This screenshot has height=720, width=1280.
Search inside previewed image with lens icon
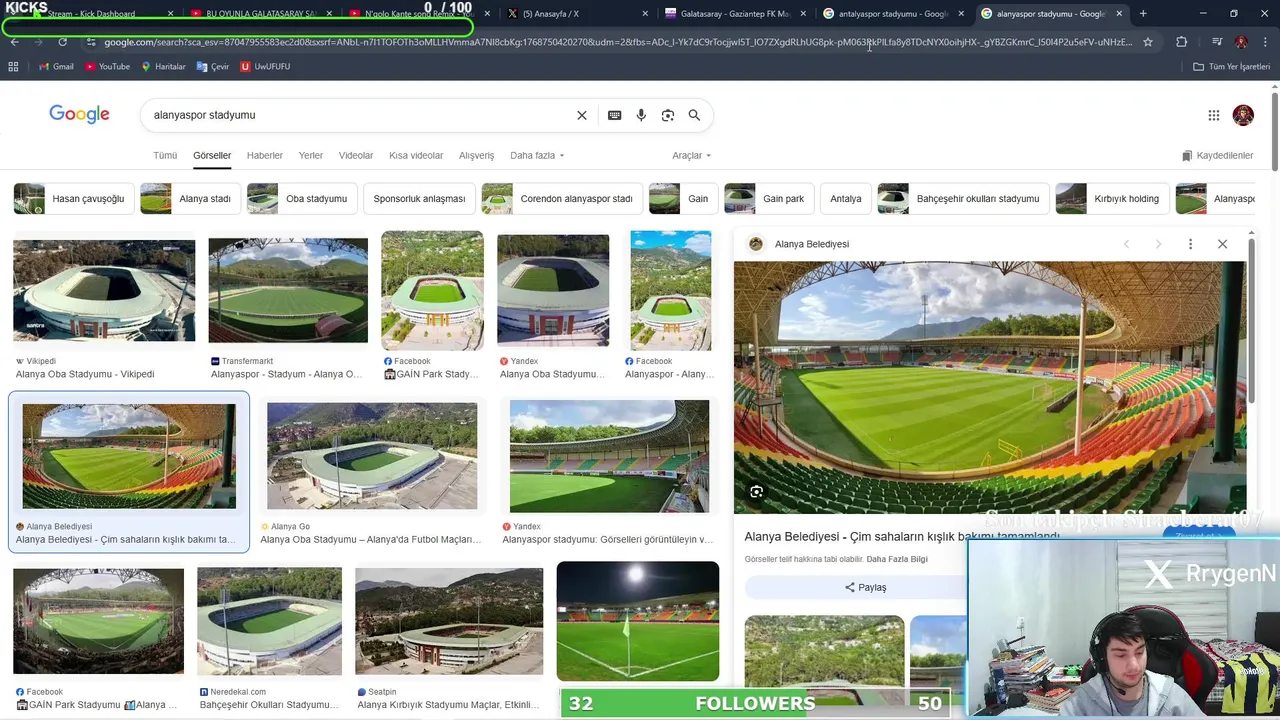click(x=756, y=492)
